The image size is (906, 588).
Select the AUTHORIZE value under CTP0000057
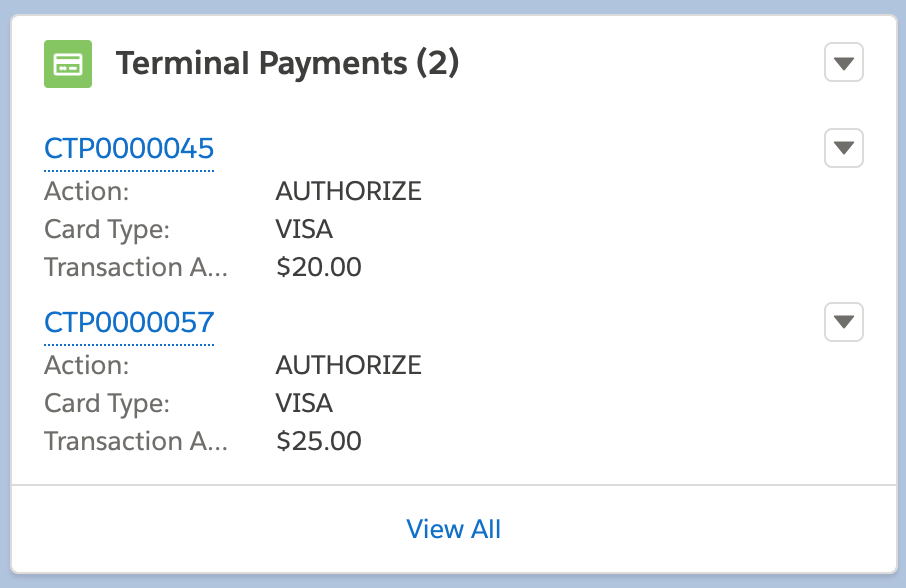[x=348, y=365]
